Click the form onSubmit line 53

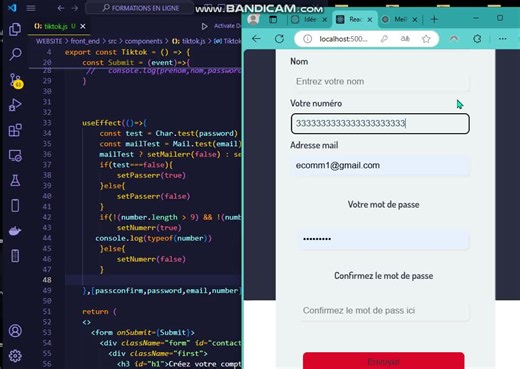pyautogui.click(x=143, y=332)
